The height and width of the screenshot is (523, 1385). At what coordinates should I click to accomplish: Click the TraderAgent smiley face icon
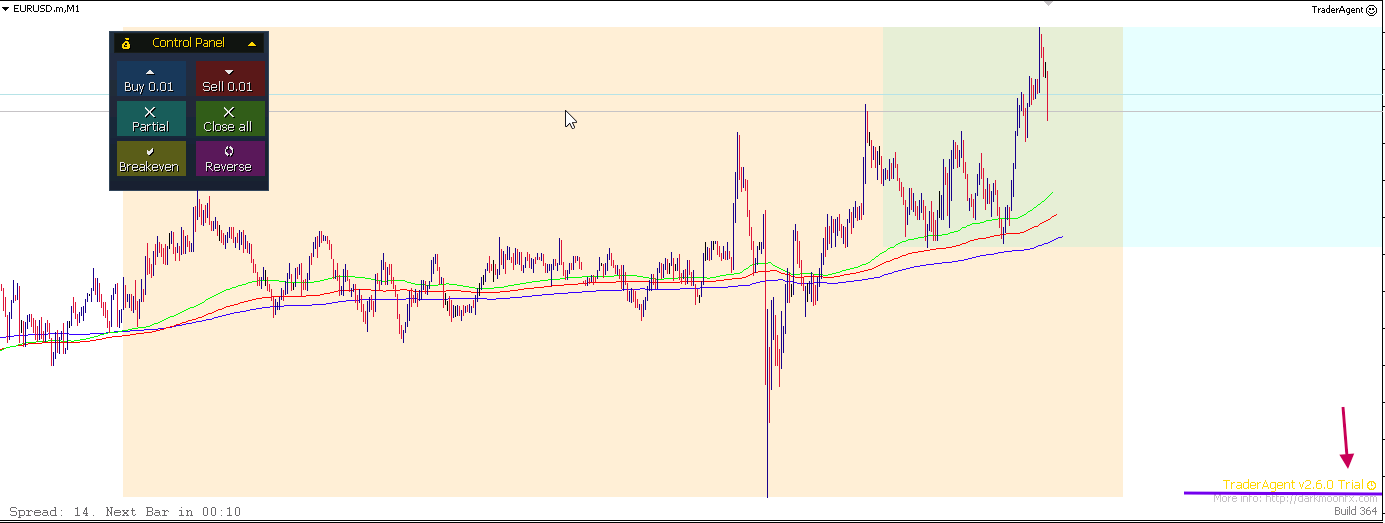pyautogui.click(x=1371, y=9)
